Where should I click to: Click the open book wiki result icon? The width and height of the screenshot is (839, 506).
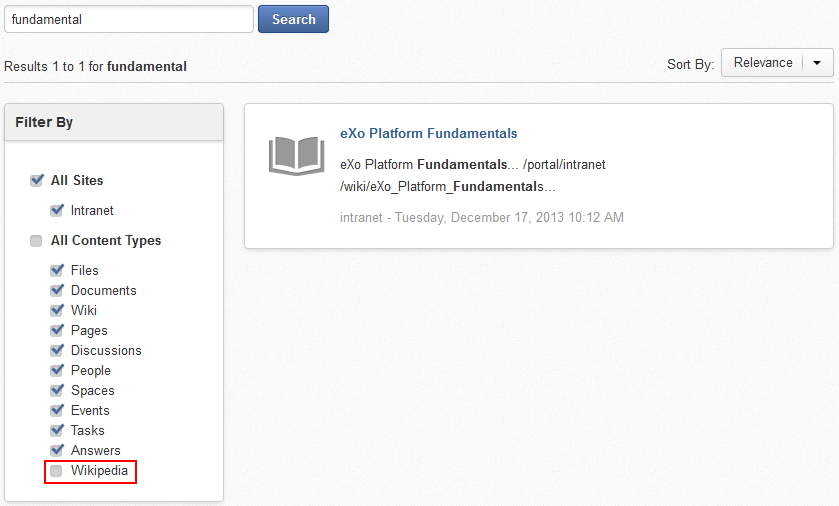296,156
